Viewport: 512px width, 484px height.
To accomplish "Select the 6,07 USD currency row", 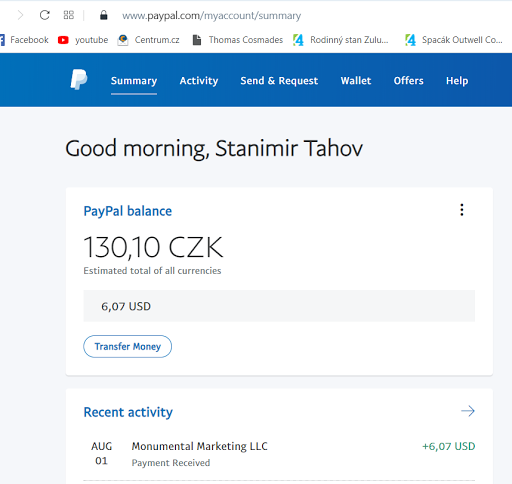I will (279, 306).
